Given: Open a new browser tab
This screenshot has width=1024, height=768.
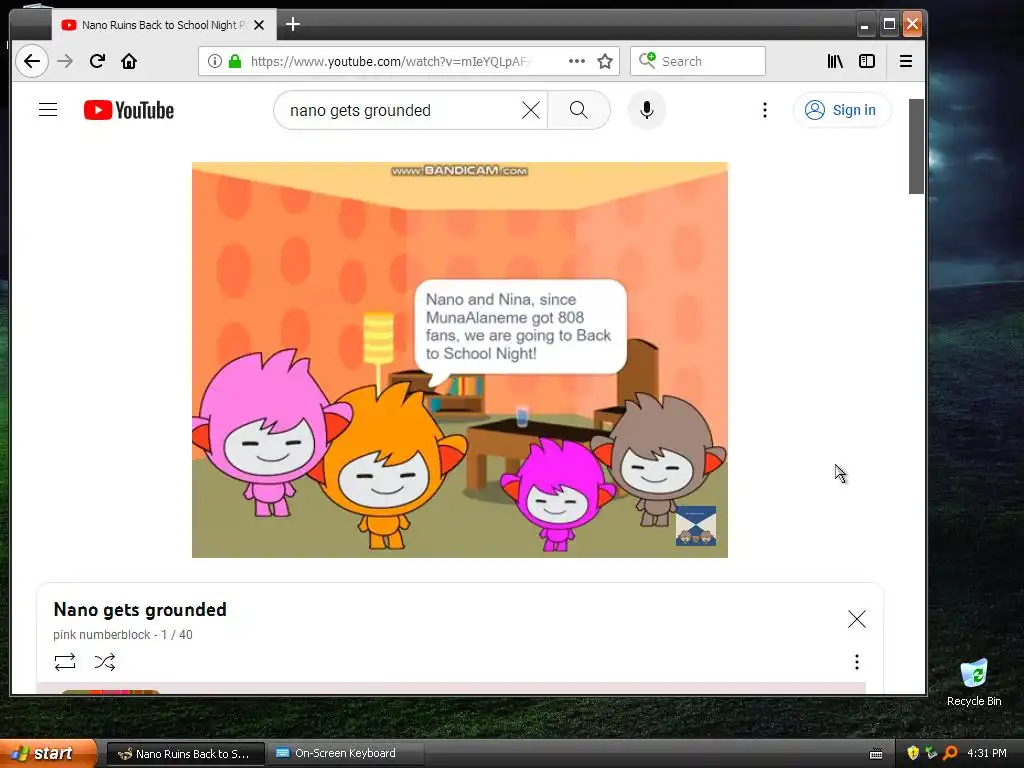Looking at the screenshot, I should click(x=293, y=25).
